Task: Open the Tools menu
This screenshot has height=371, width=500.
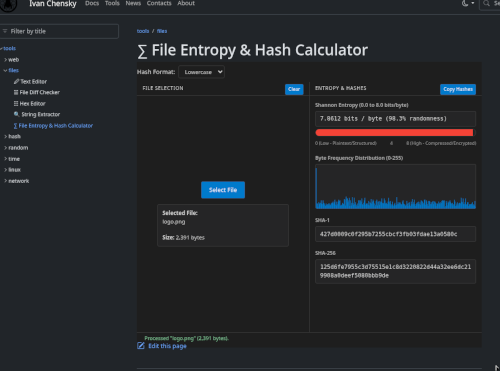Action: 112,3
